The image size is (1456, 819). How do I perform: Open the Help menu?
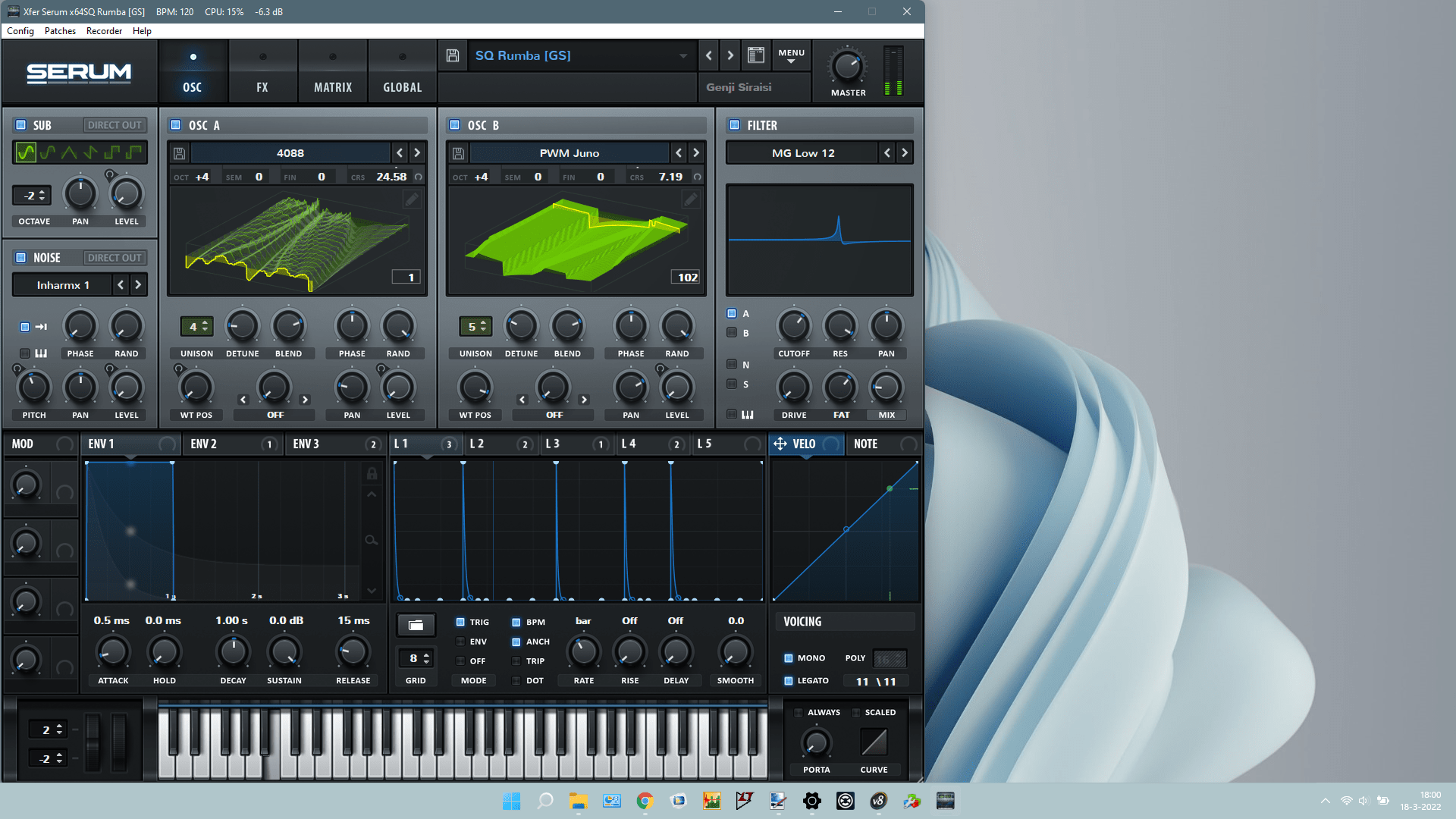[x=142, y=31]
